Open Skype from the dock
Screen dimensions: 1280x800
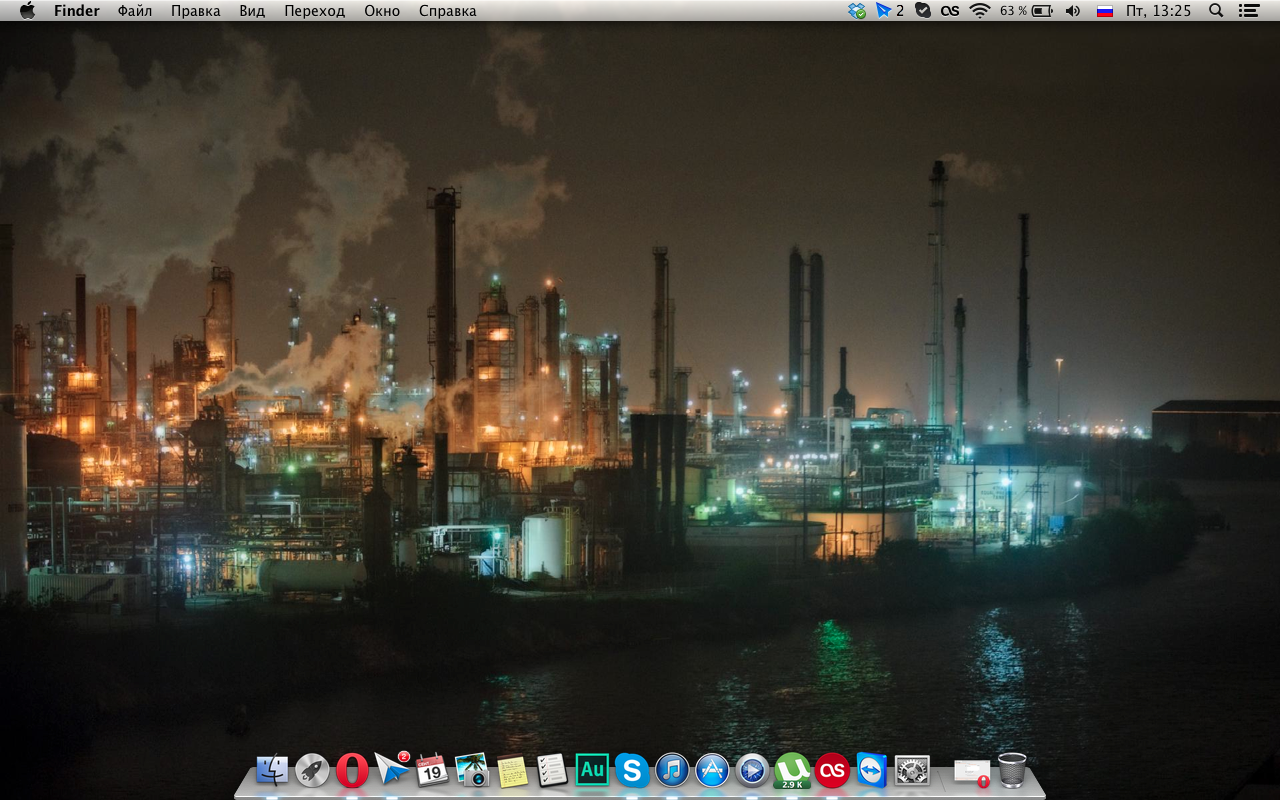tap(632, 770)
